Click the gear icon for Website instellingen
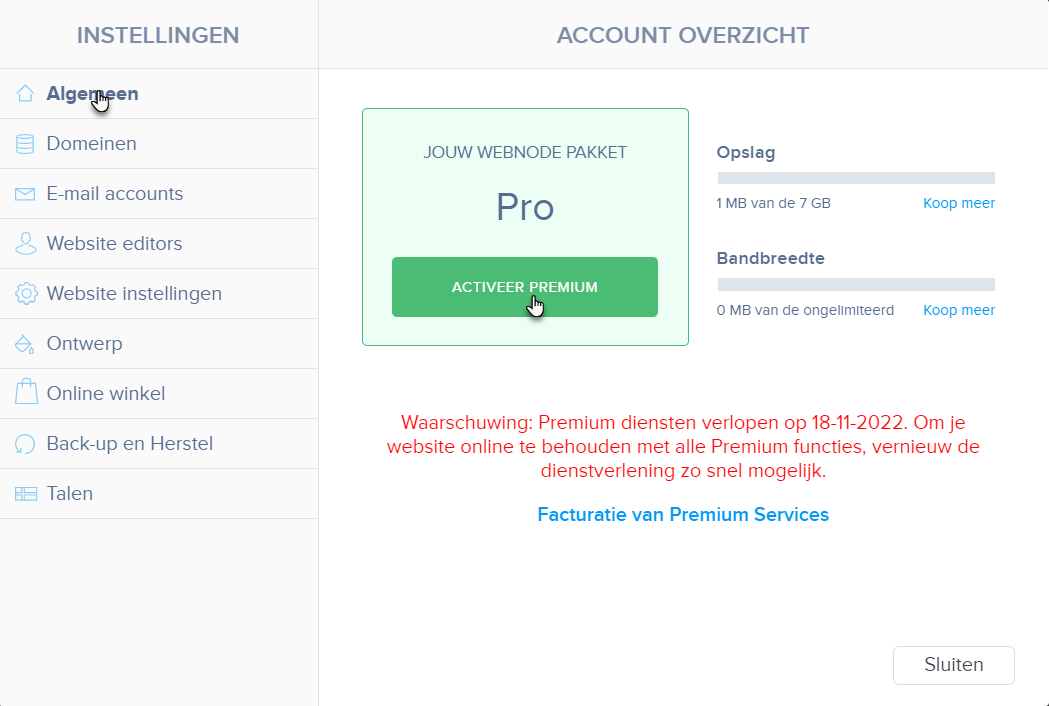 (x=26, y=294)
